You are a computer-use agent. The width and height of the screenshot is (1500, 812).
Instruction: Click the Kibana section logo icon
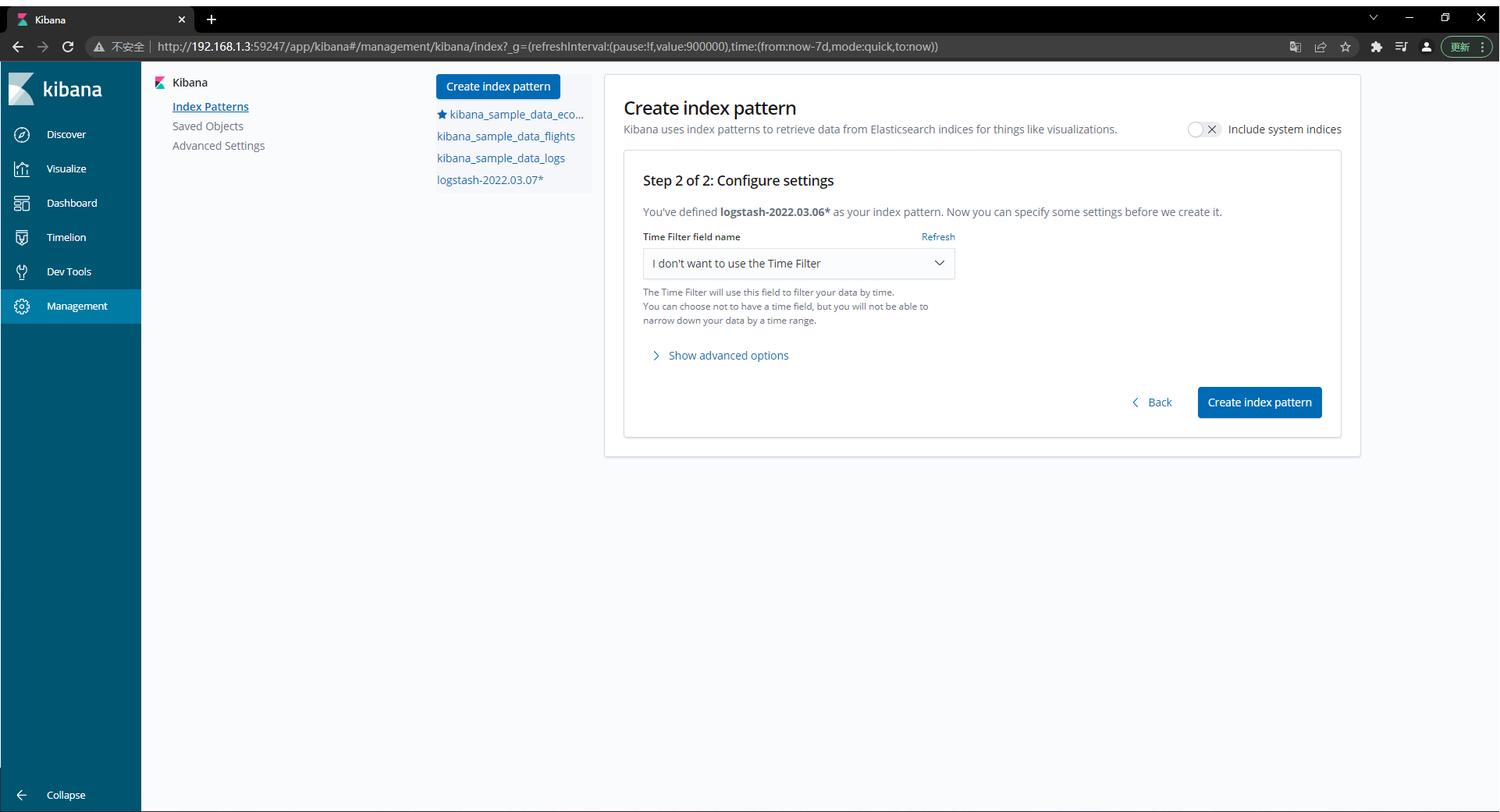tap(161, 83)
